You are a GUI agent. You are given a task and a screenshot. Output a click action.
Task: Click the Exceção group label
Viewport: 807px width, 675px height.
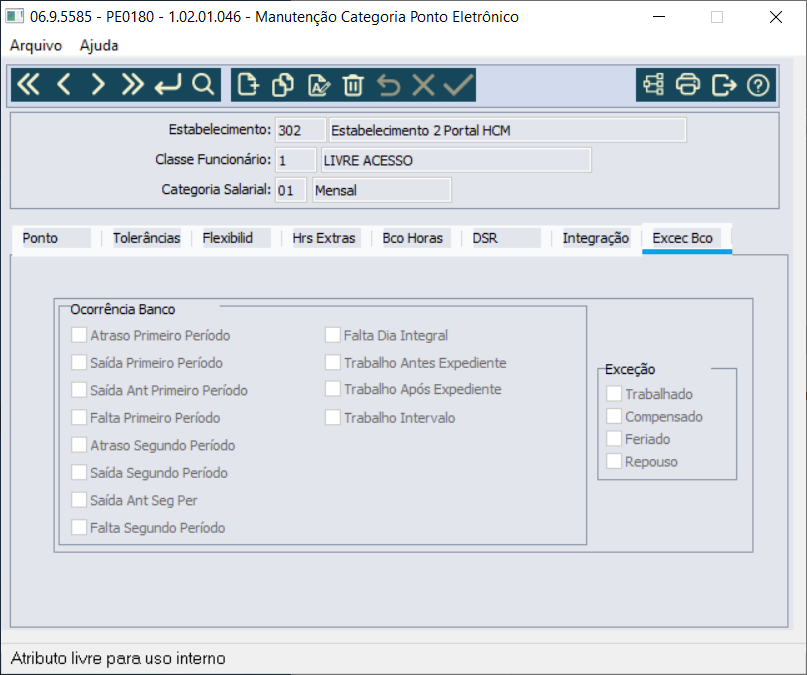click(x=629, y=369)
